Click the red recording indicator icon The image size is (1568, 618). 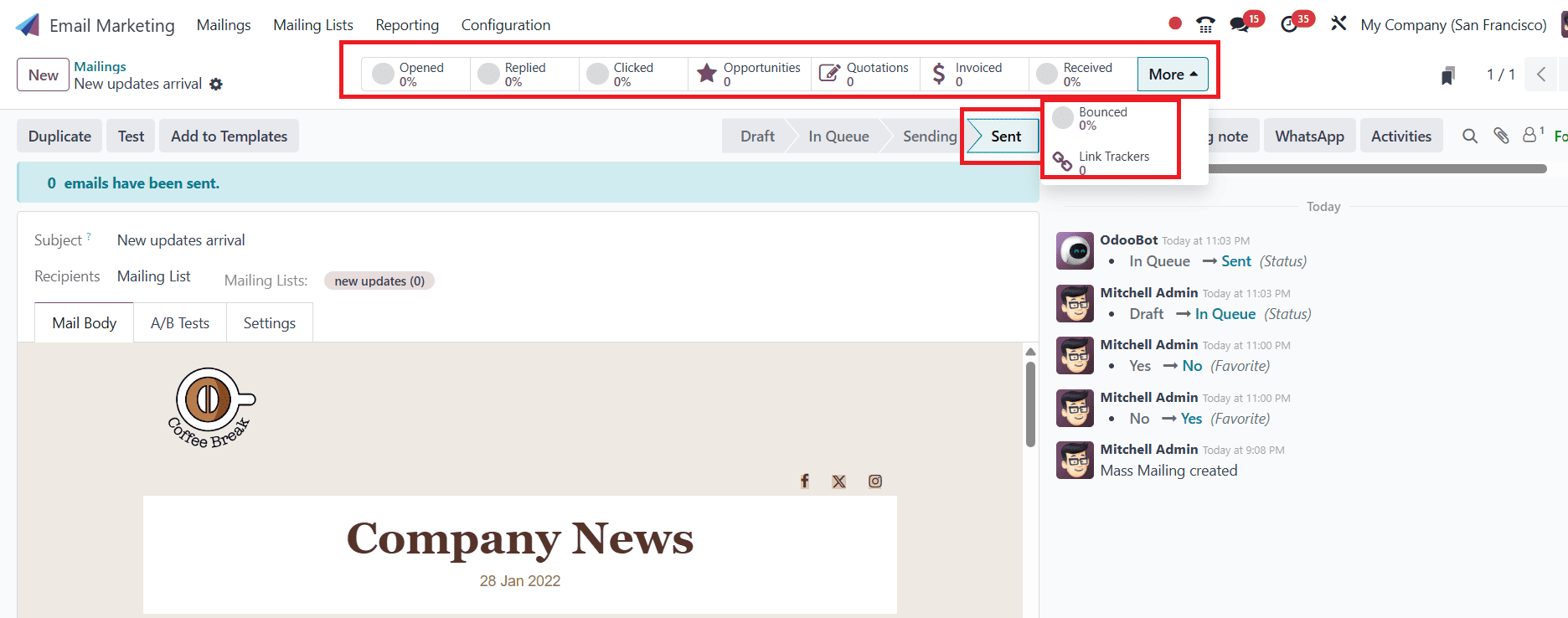(x=1175, y=23)
